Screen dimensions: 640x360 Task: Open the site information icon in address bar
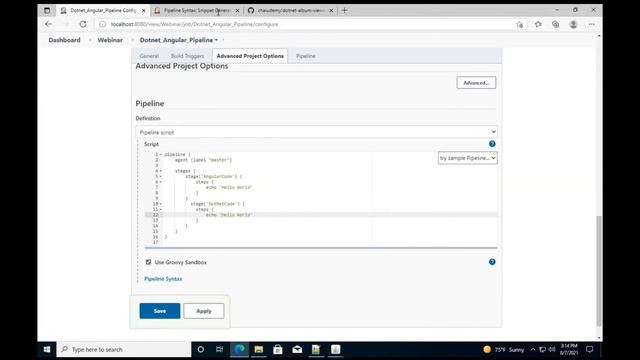coord(102,24)
